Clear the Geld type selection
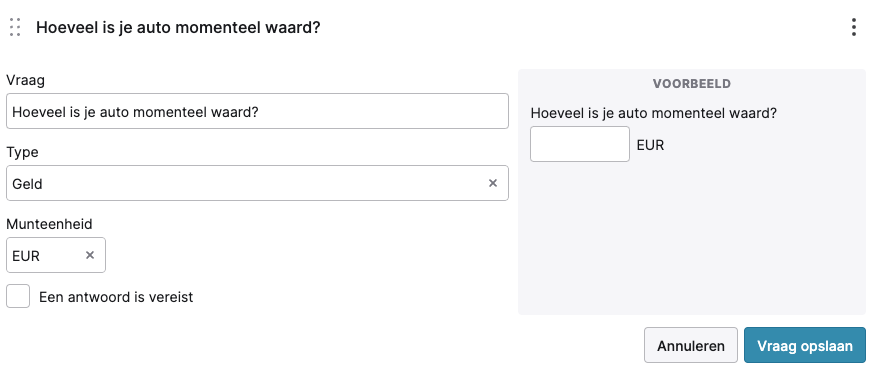 [x=493, y=183]
